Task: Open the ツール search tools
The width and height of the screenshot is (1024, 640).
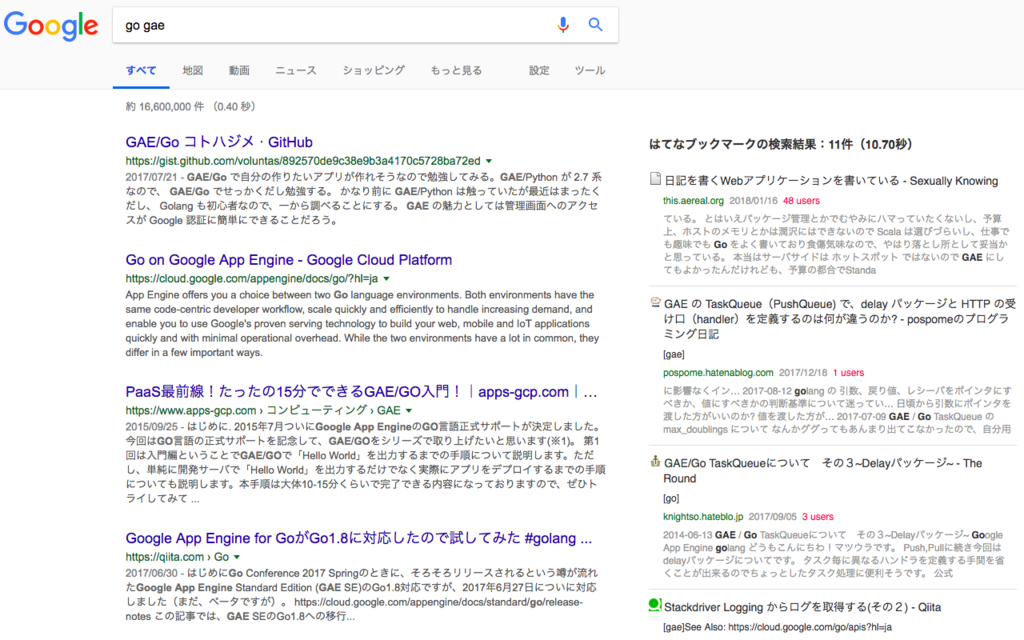Action: point(590,71)
